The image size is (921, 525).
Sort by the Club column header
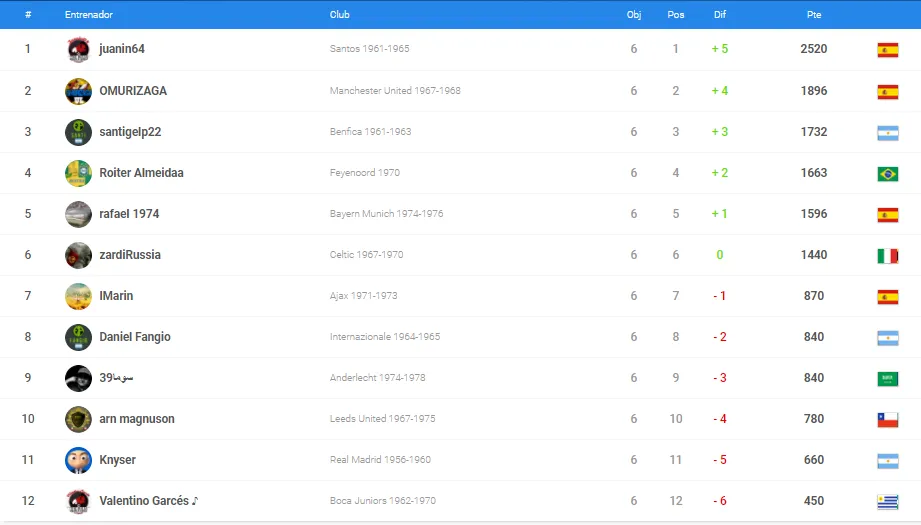click(340, 15)
